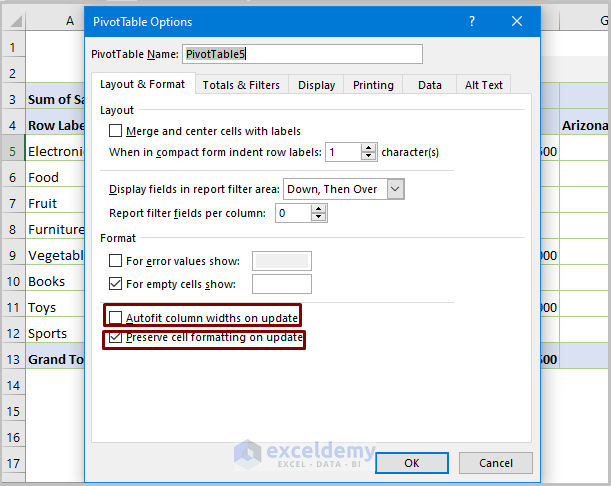Uncheck Preserve cell formatting on update
This screenshot has height=486, width=611.
(x=117, y=339)
